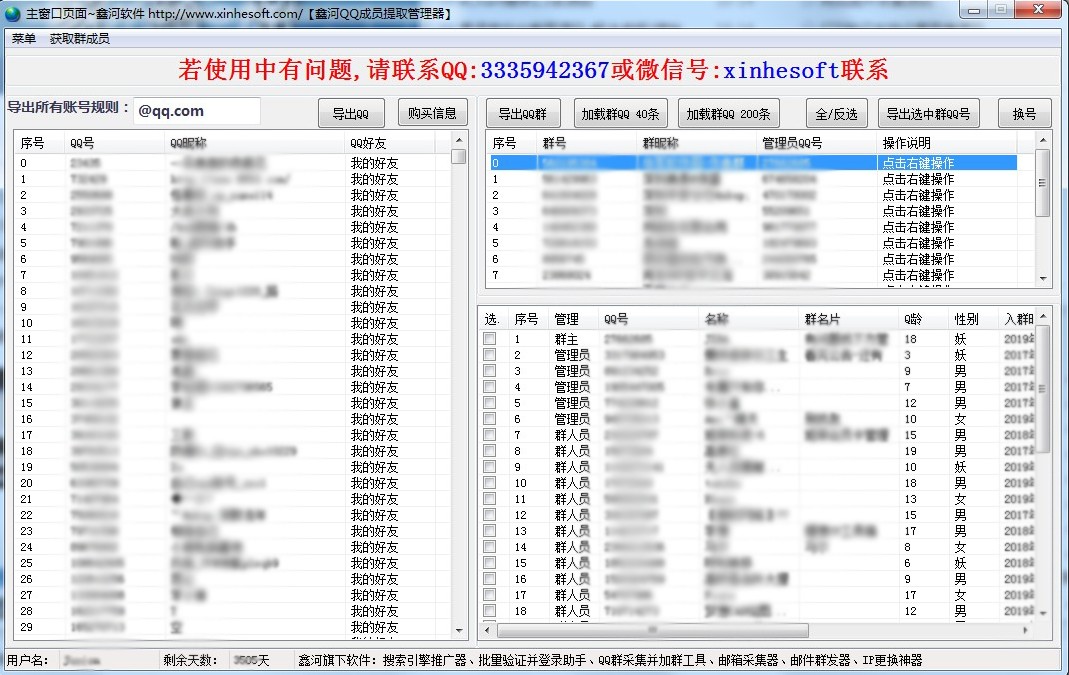Image resolution: width=1069 pixels, height=675 pixels.
Task: Check the box for member row 10
Action: point(490,483)
